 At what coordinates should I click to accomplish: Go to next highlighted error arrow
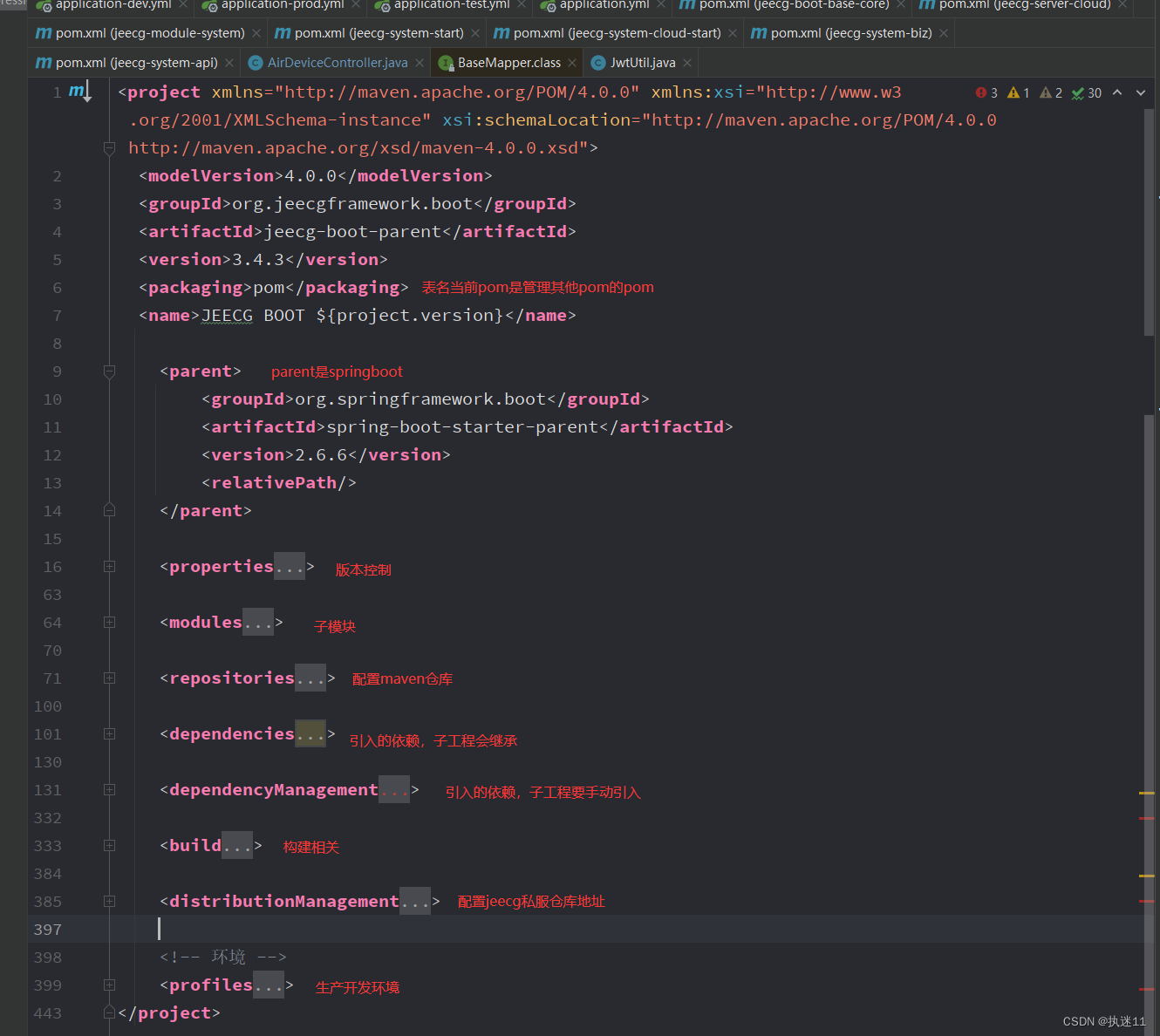(1141, 92)
